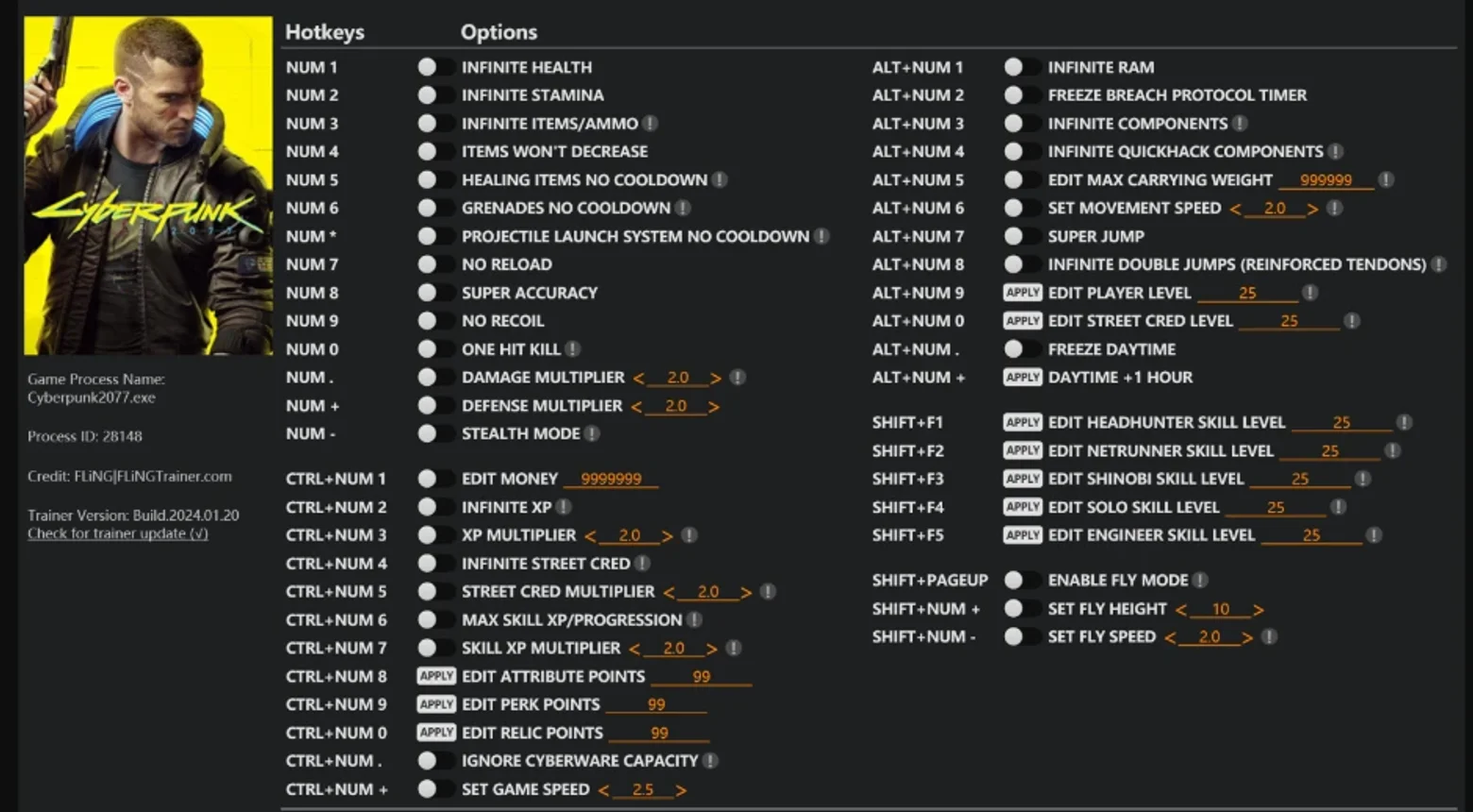Switch on Infinite RAM

1021,67
